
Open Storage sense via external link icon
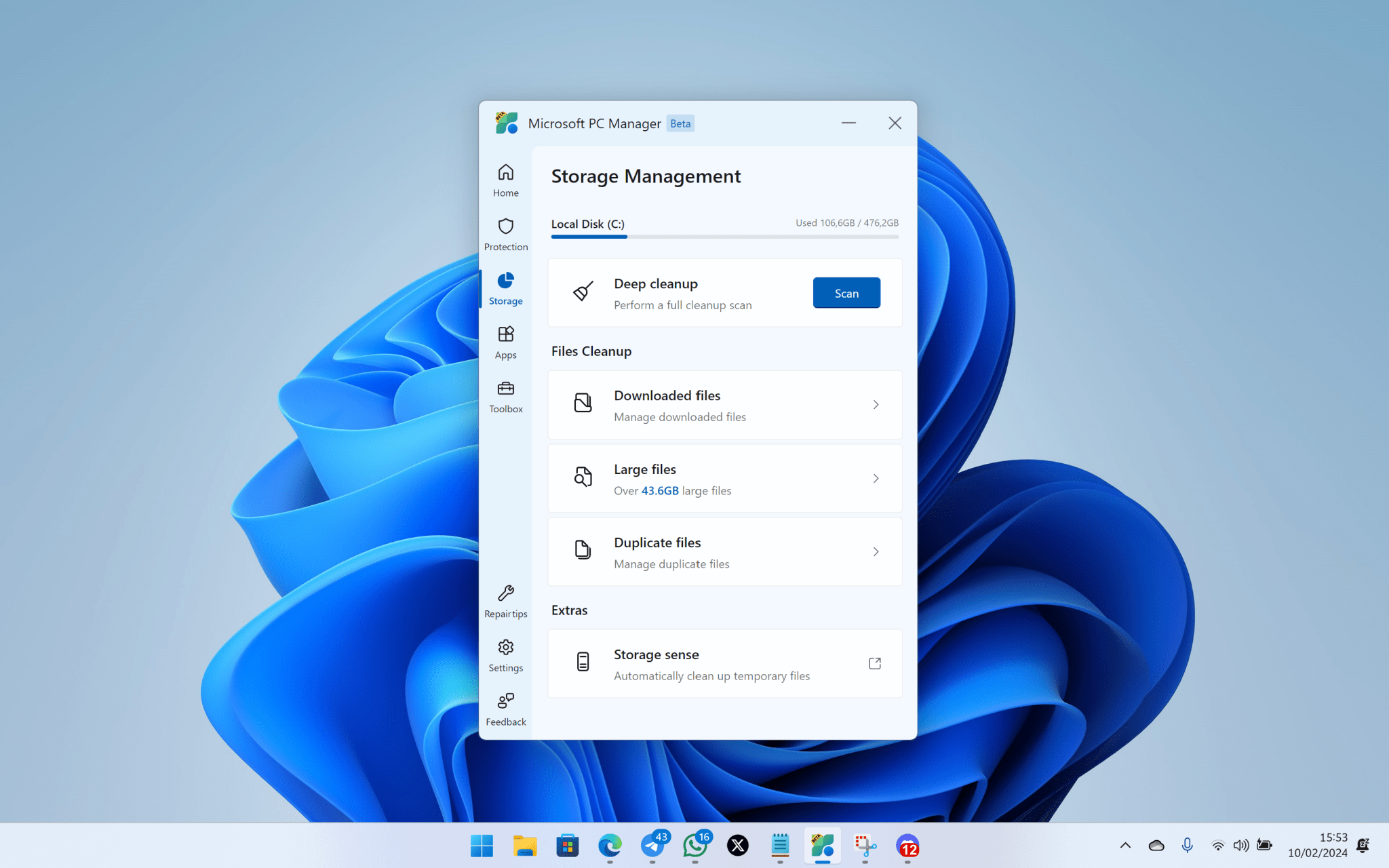coord(875,663)
